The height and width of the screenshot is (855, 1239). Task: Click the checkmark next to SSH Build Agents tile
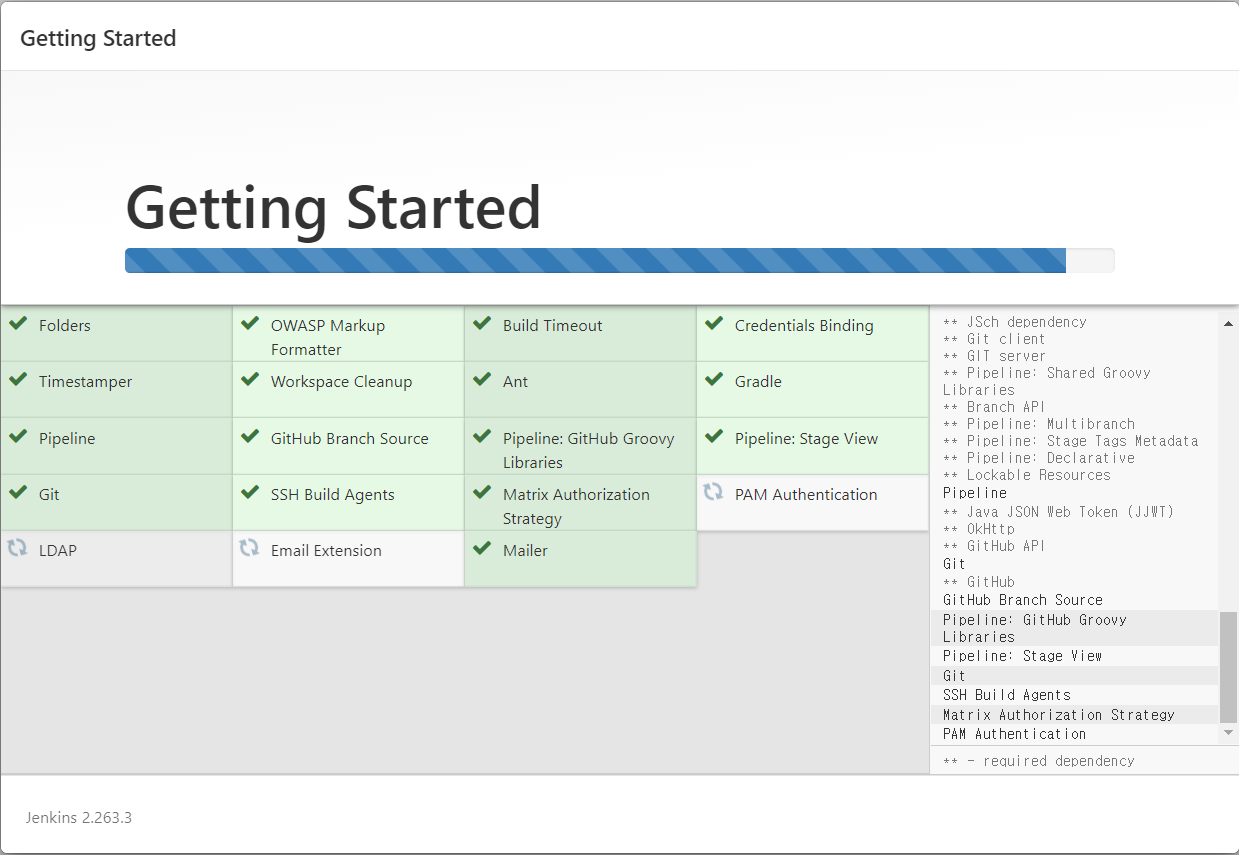click(x=250, y=493)
